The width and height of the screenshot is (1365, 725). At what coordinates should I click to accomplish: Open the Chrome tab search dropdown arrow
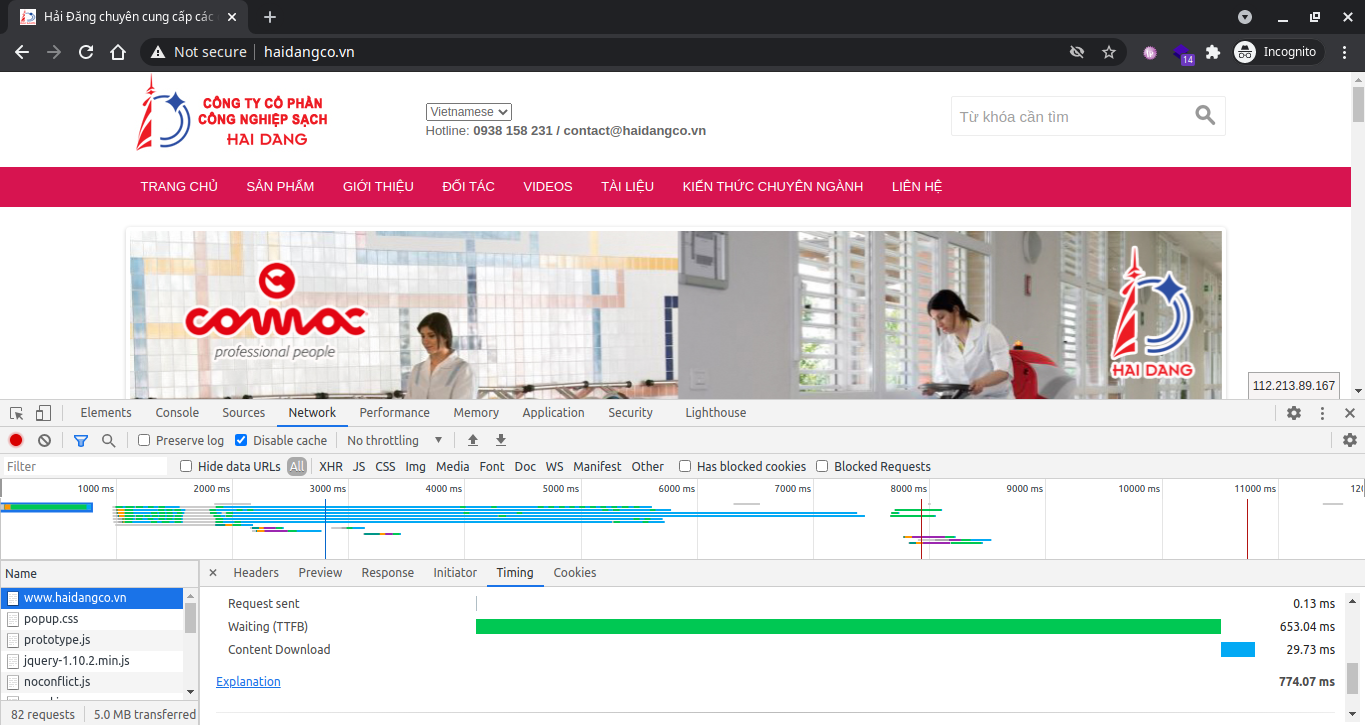coord(1245,17)
